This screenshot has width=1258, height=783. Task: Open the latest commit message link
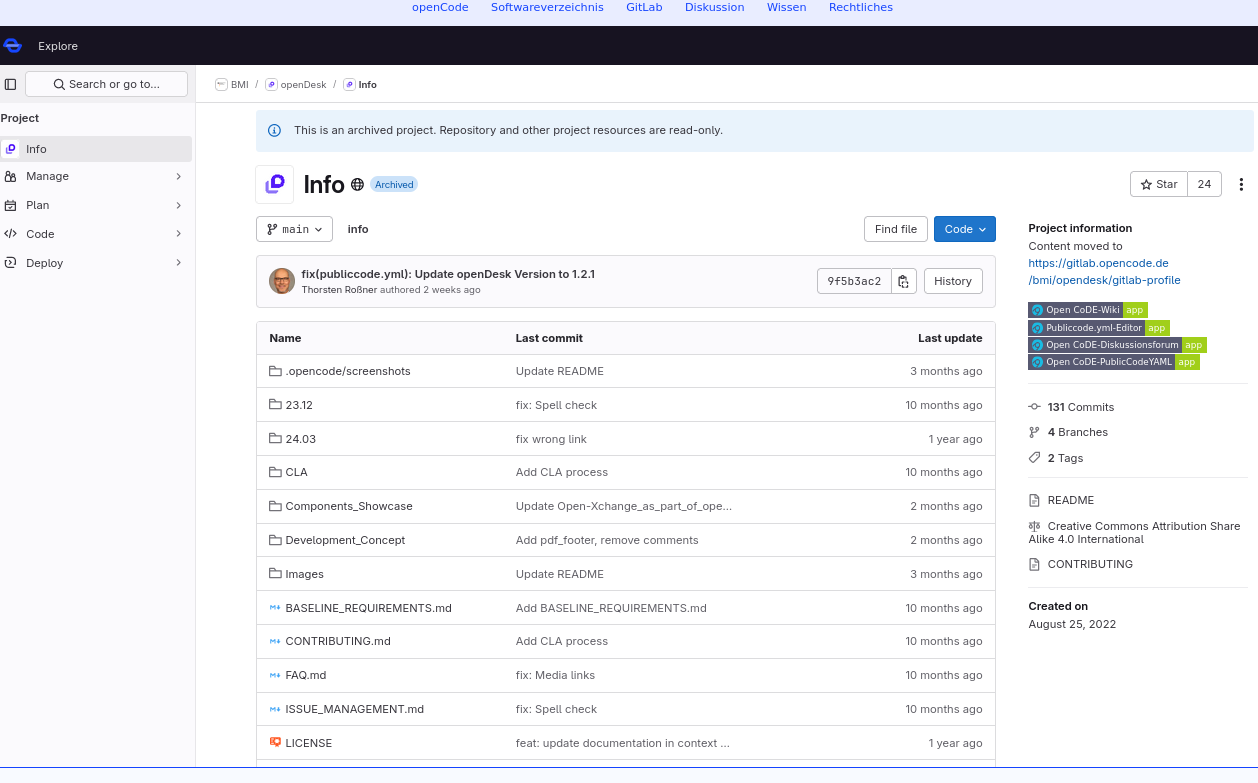[x=448, y=274]
